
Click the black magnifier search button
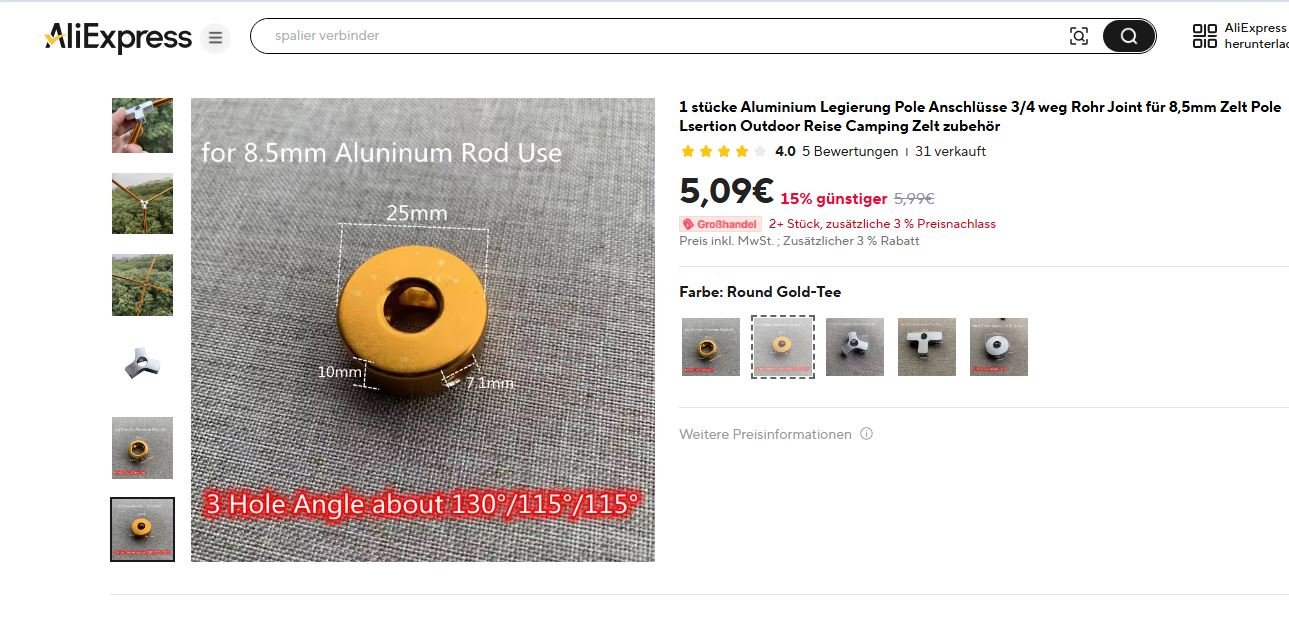point(1129,37)
